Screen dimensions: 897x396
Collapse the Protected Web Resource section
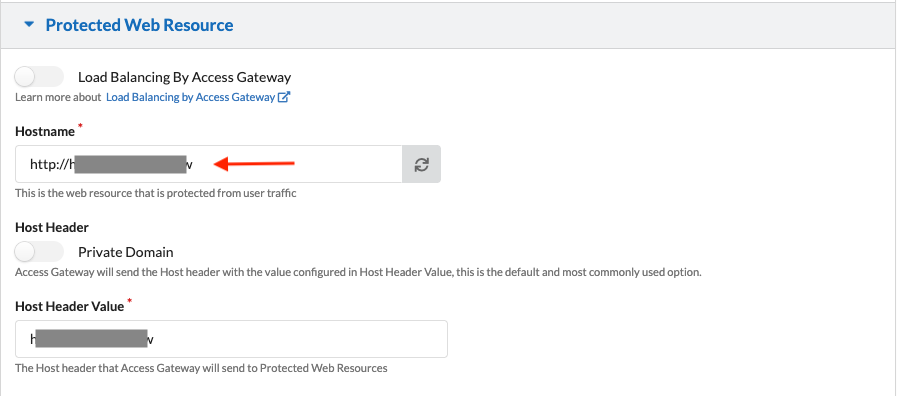(x=29, y=25)
